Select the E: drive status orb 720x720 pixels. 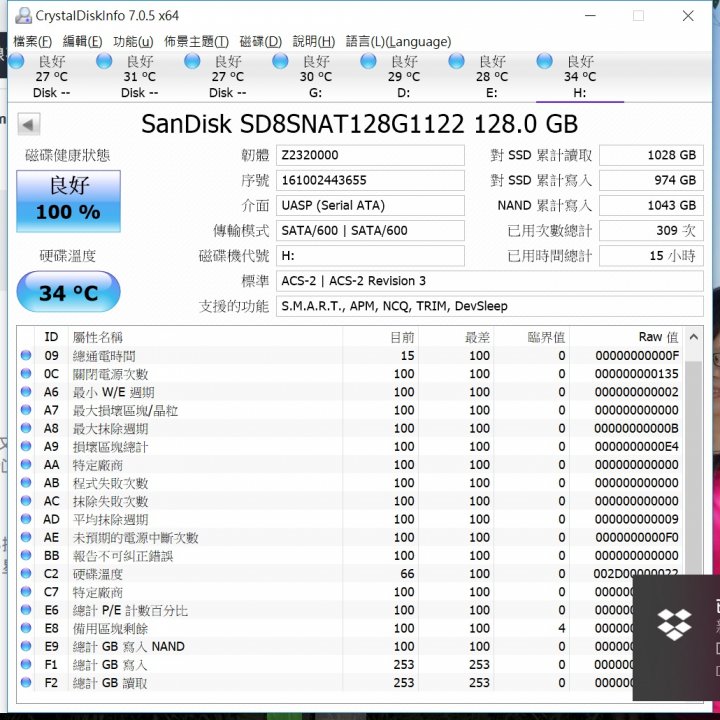click(456, 61)
